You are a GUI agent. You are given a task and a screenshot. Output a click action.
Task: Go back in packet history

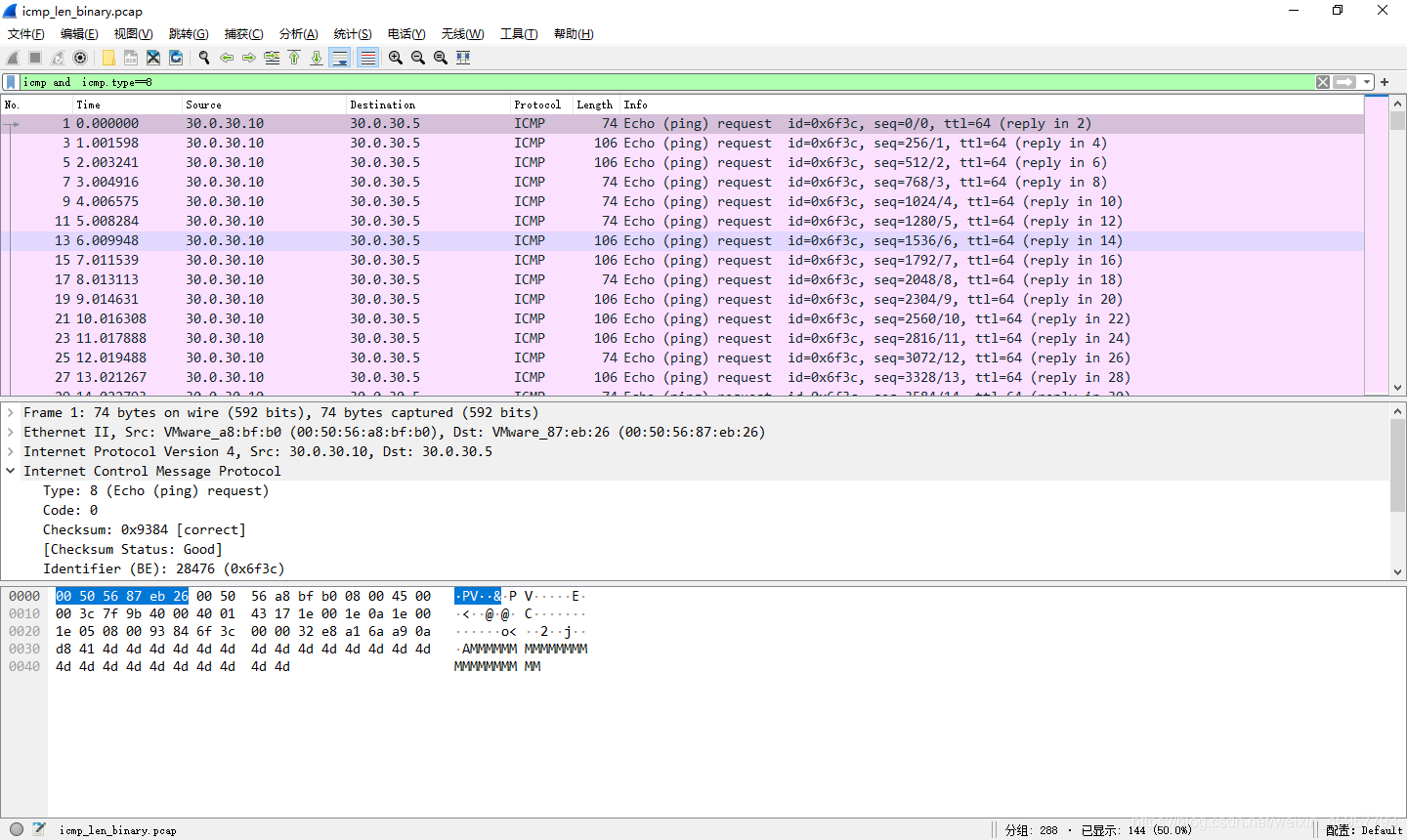point(227,58)
